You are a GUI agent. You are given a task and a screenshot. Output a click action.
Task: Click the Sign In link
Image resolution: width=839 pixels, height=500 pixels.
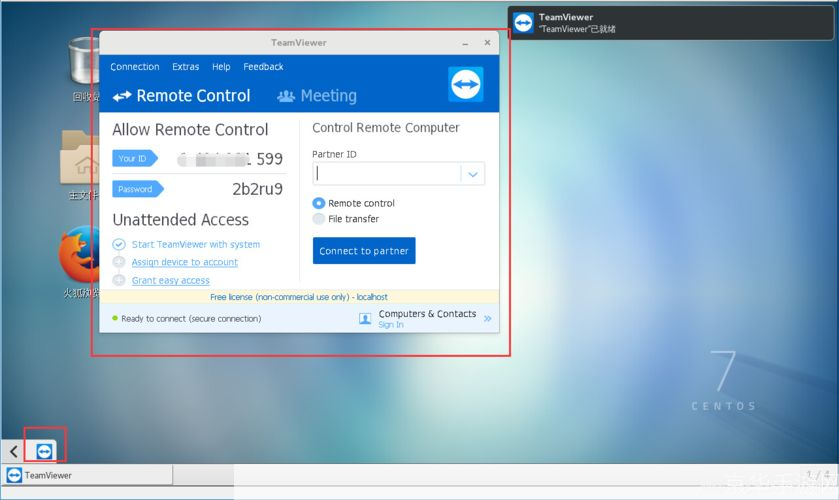click(x=391, y=325)
